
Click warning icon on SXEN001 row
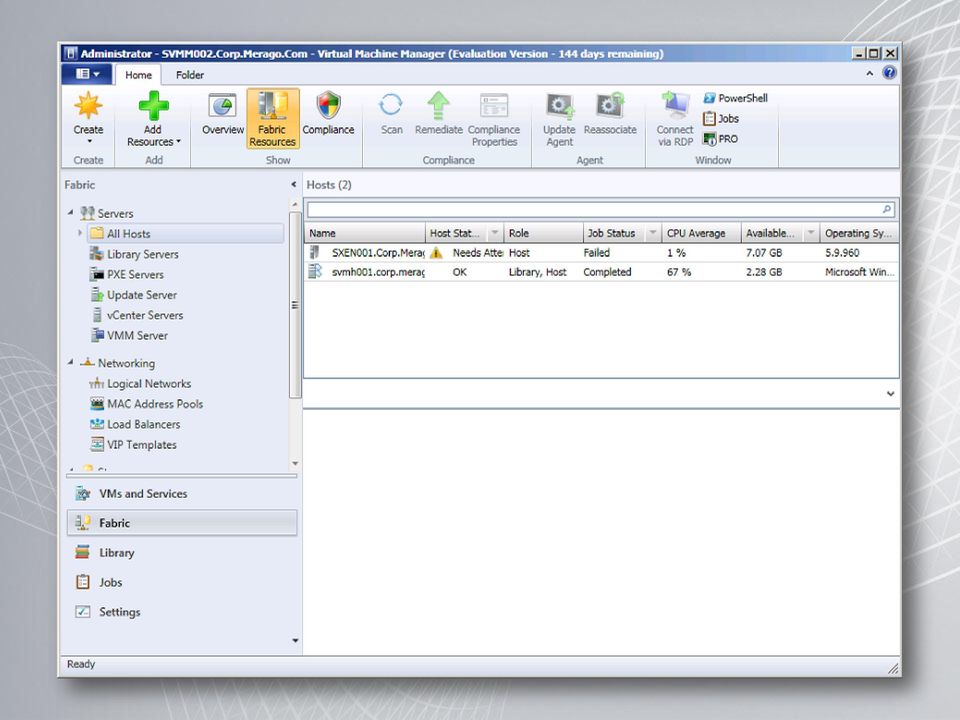(436, 253)
